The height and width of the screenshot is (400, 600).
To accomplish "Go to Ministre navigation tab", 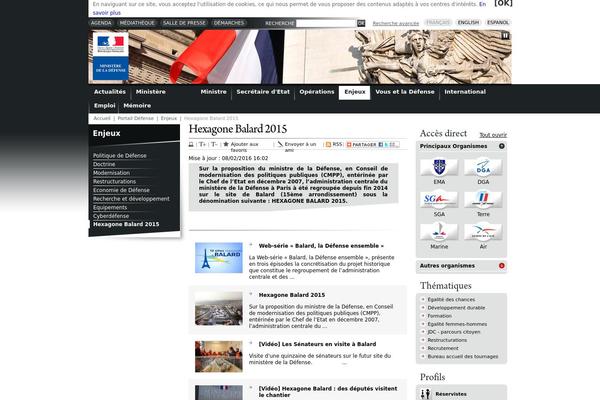I will pyautogui.click(x=214, y=92).
